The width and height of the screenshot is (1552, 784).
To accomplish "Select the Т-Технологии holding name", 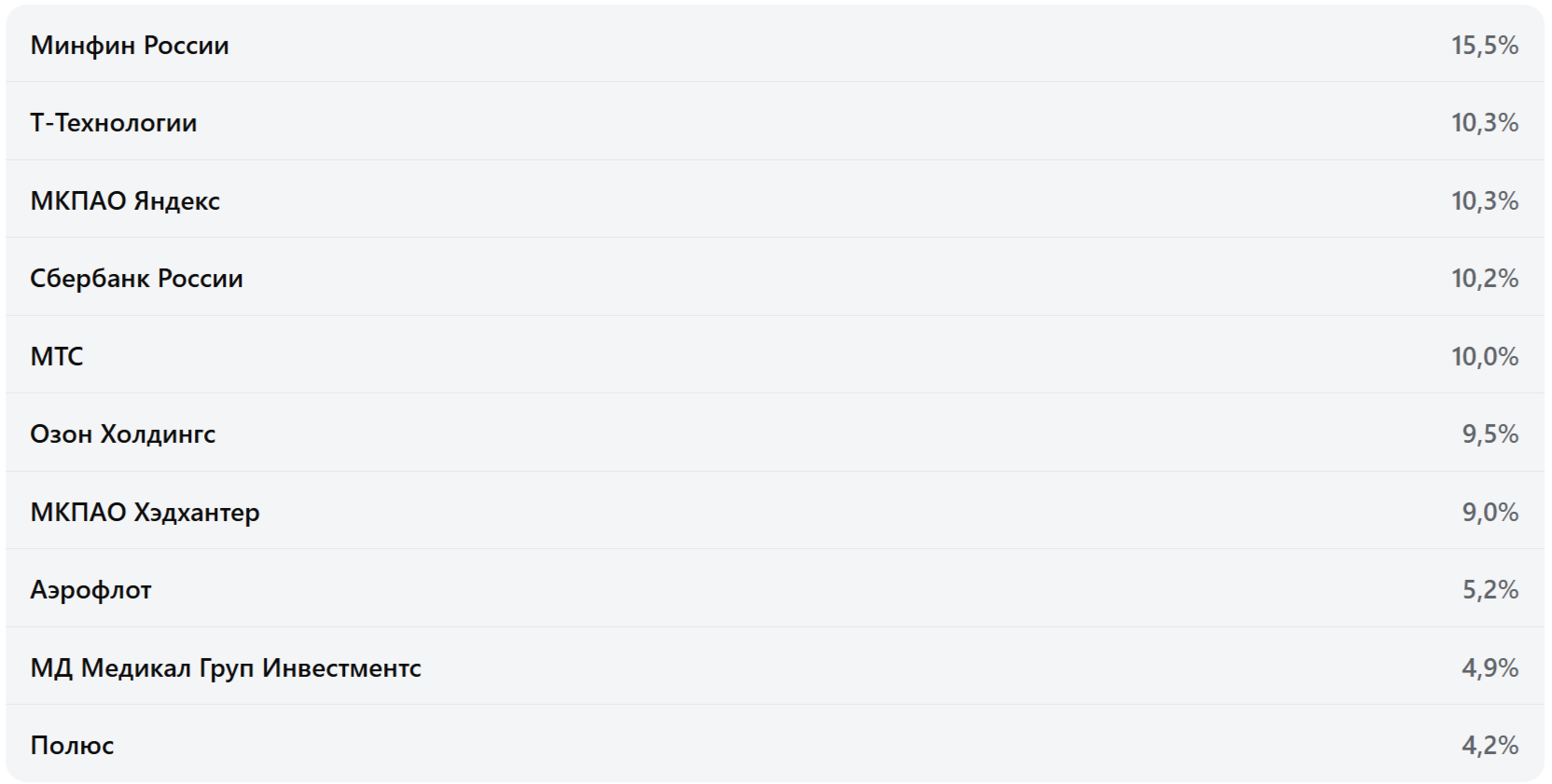I will [x=113, y=122].
